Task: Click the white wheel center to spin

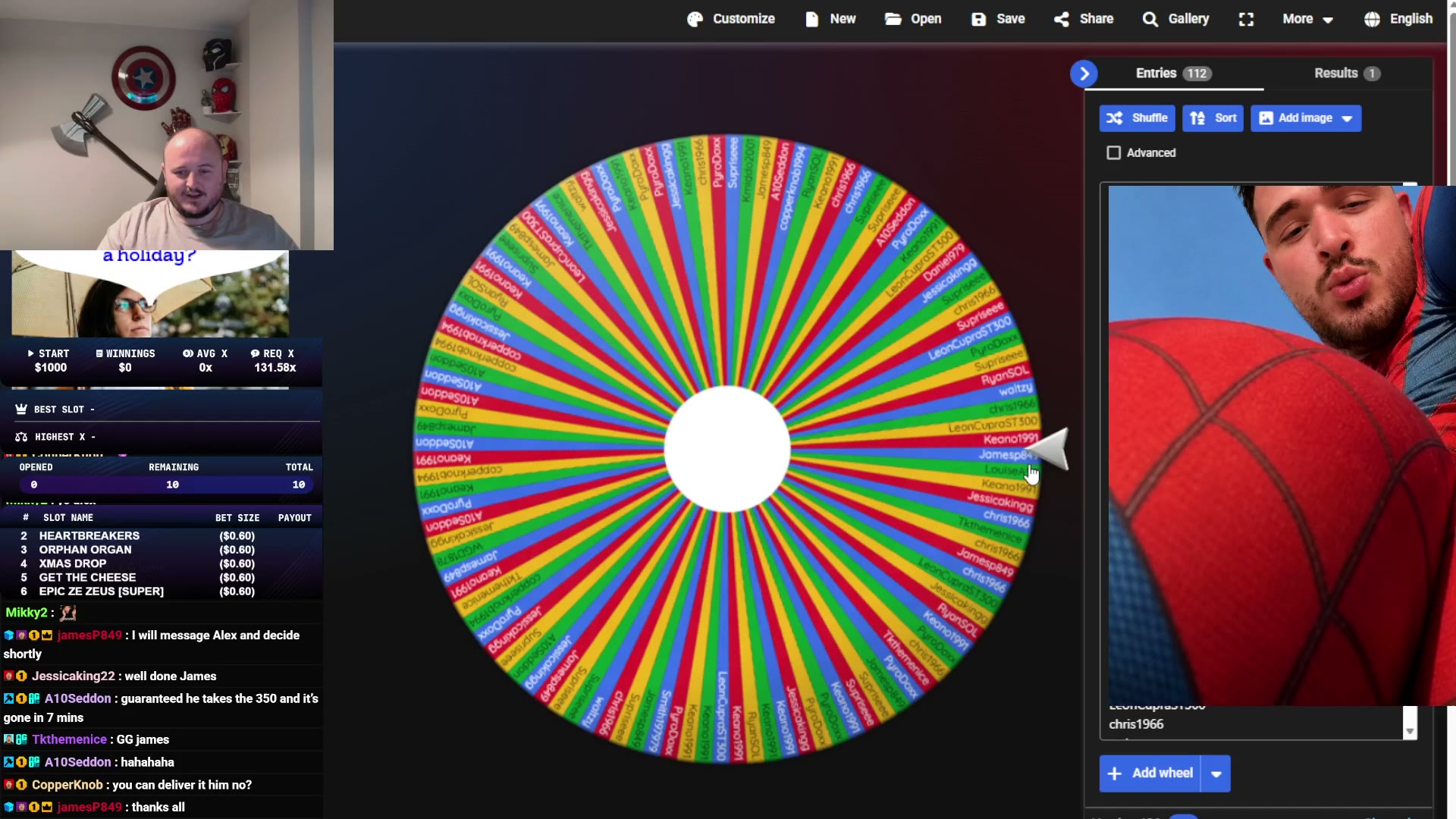Action: coord(727,449)
